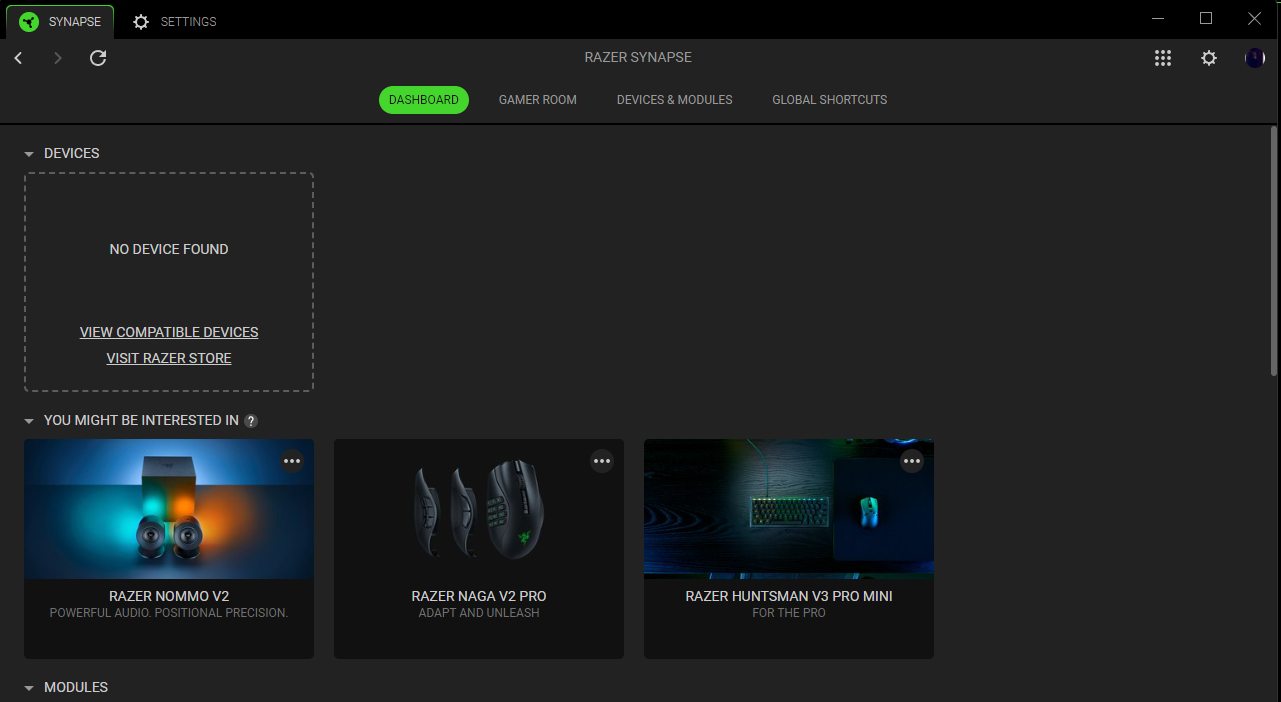Click the gear icon on the Settings tab
1281x702 pixels.
(x=141, y=21)
